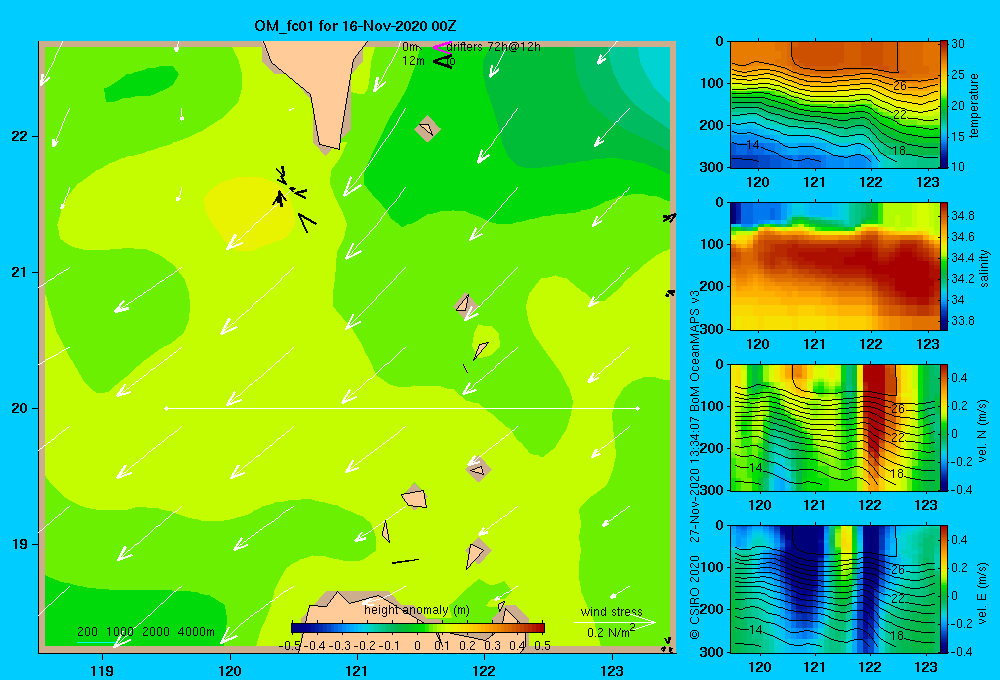Click the 'vel. N (m/s)' label
The height and width of the screenshot is (680, 1000).
982,431
